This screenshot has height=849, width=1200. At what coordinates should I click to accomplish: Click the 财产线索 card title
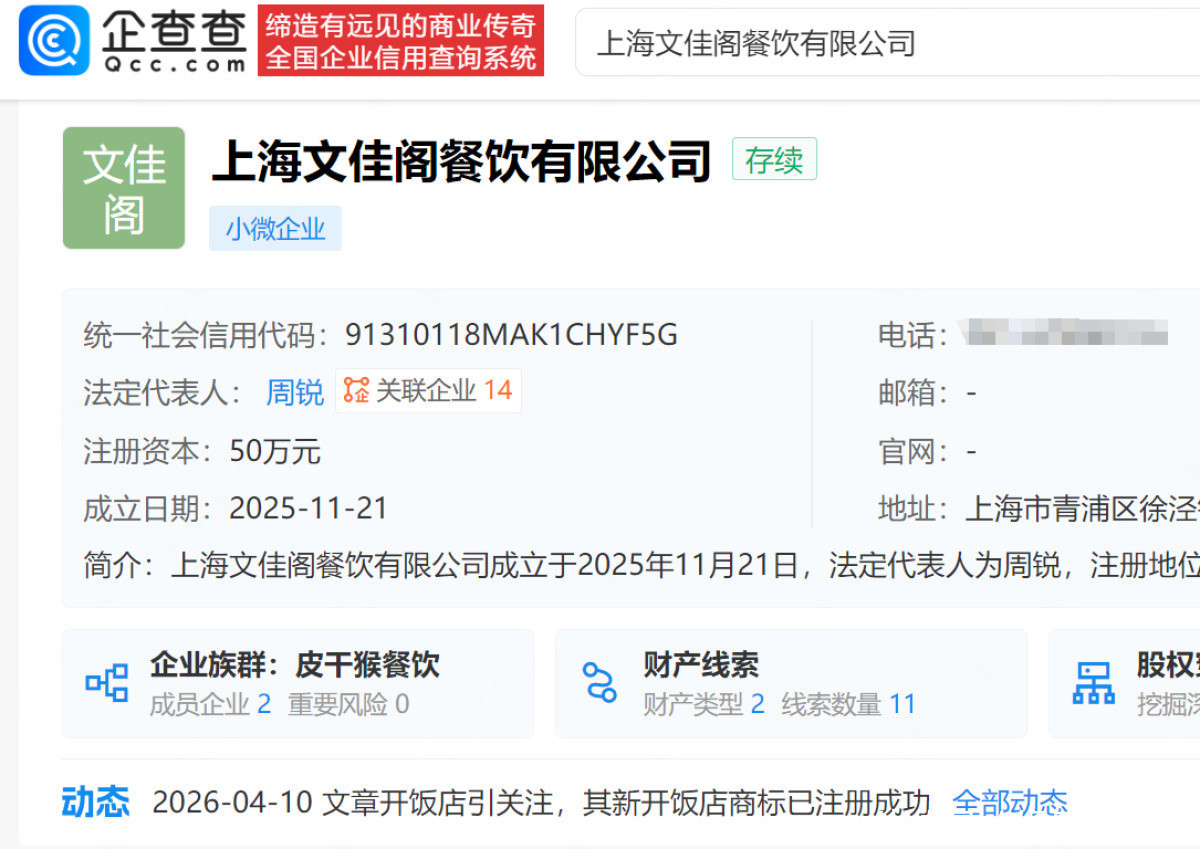tap(701, 665)
